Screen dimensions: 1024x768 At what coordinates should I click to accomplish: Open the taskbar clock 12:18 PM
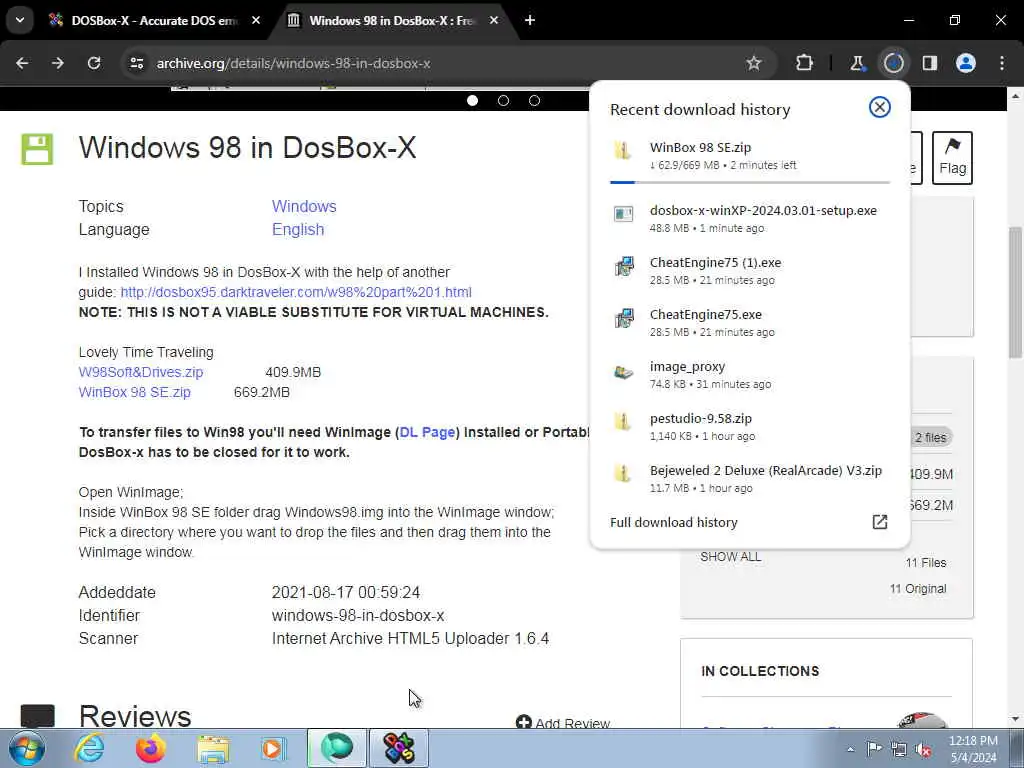point(973,749)
